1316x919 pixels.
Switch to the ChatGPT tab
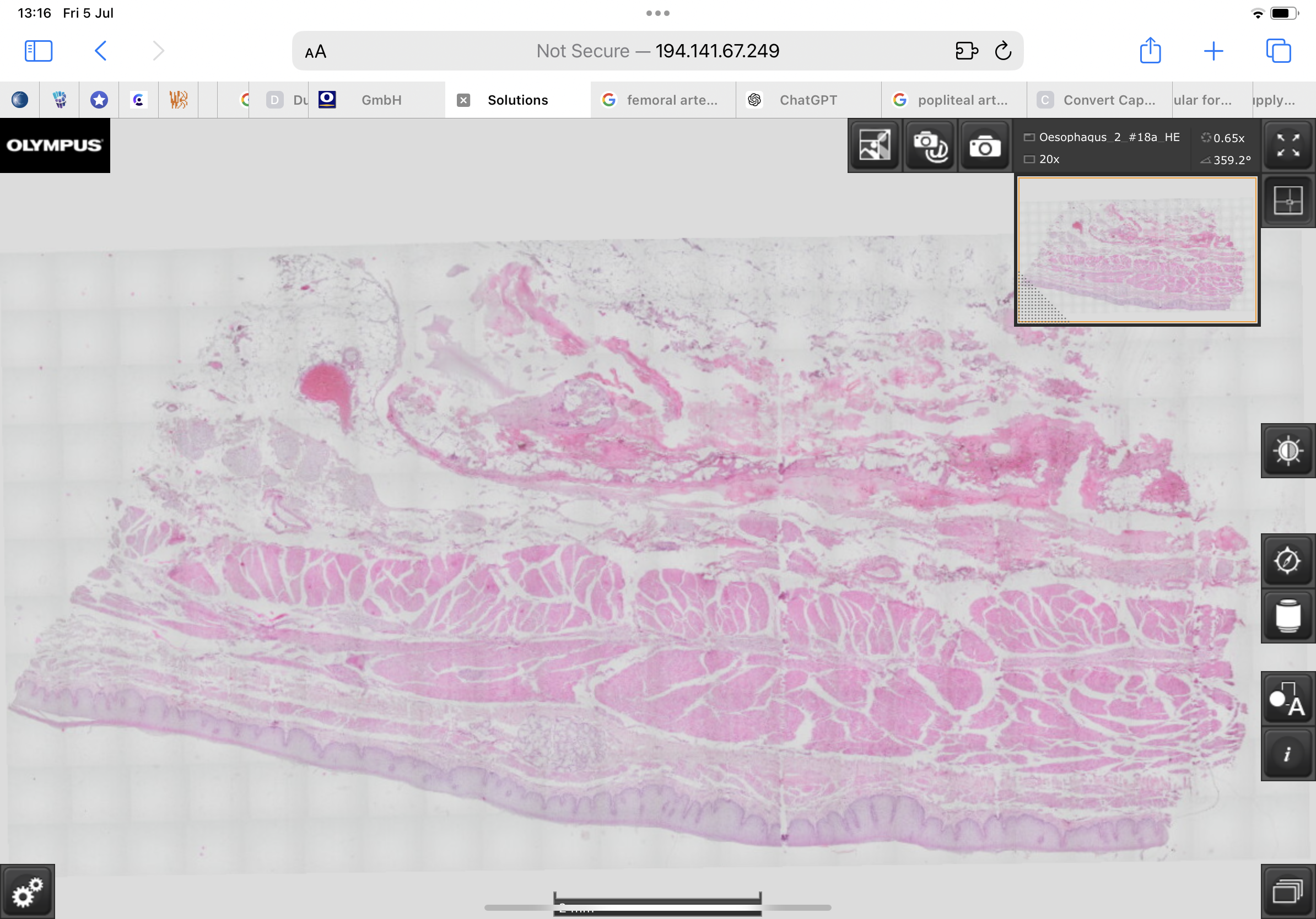(x=807, y=100)
